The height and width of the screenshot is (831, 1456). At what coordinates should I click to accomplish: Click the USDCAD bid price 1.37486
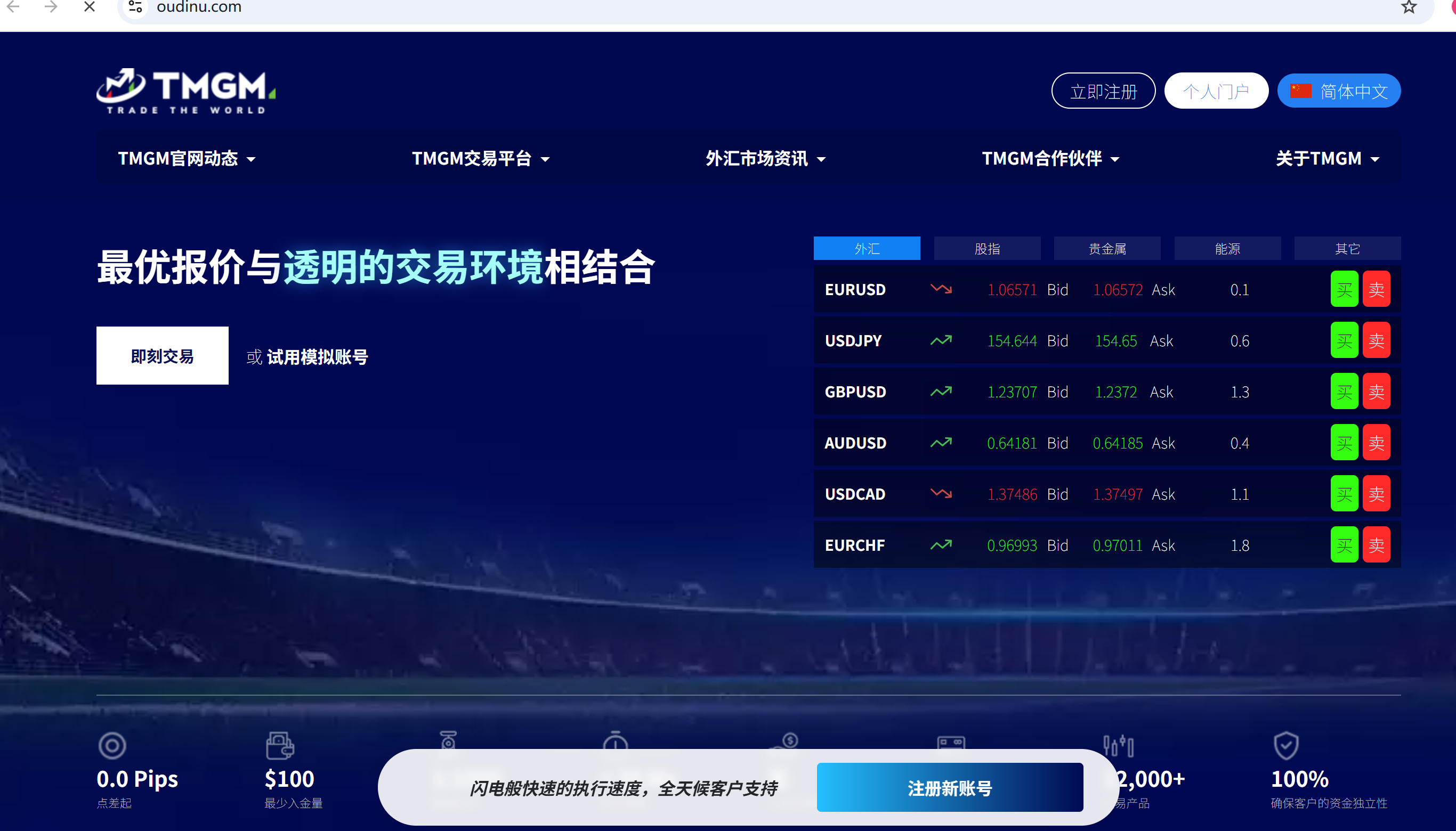1012,494
